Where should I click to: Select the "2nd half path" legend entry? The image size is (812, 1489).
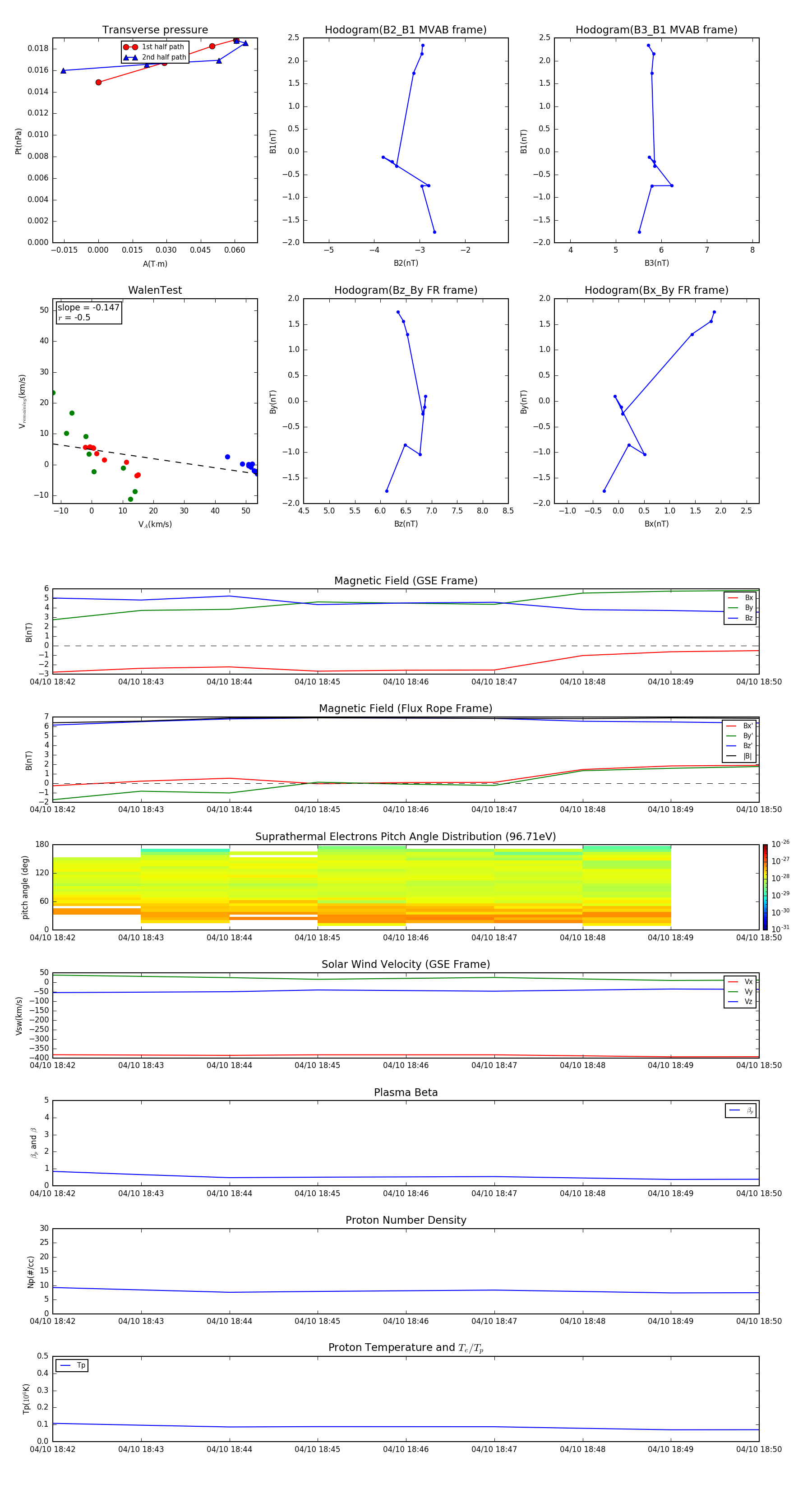click(155, 57)
